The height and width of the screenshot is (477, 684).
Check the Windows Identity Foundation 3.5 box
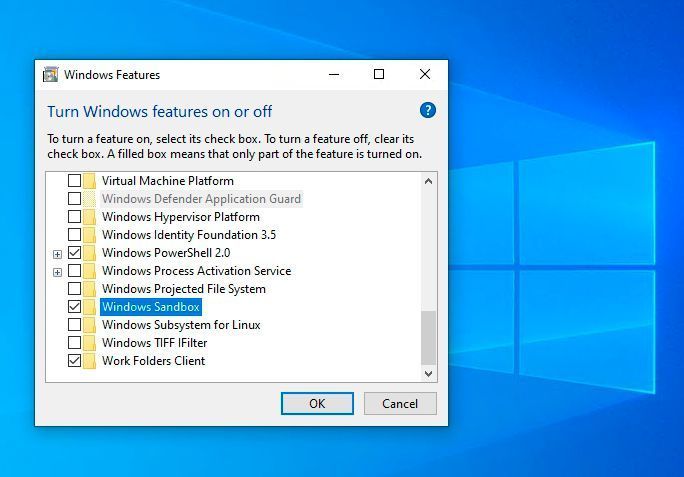tap(75, 234)
